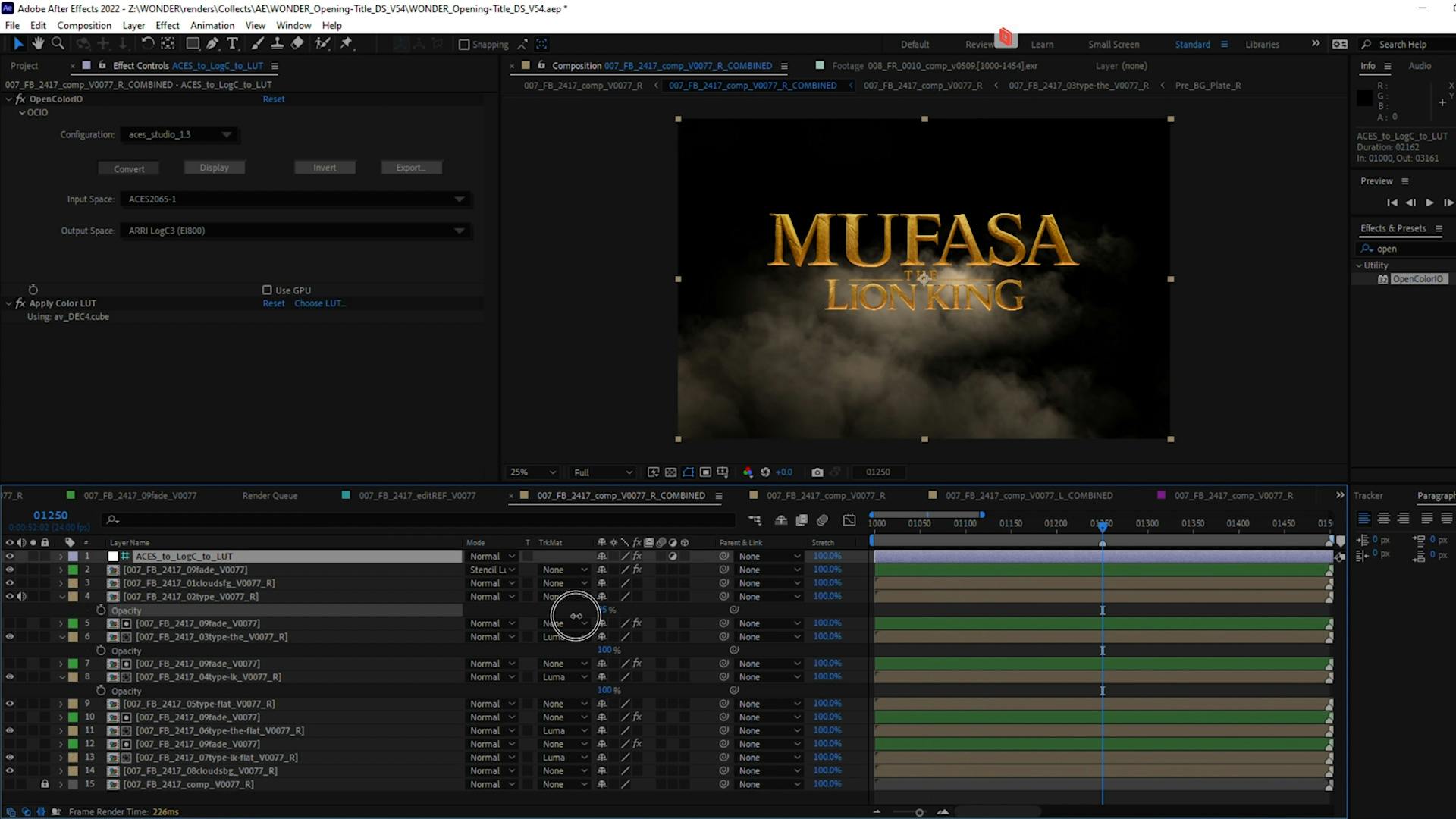Select the Puppet Pin tool
Image resolution: width=1456 pixels, height=819 pixels.
(347, 44)
